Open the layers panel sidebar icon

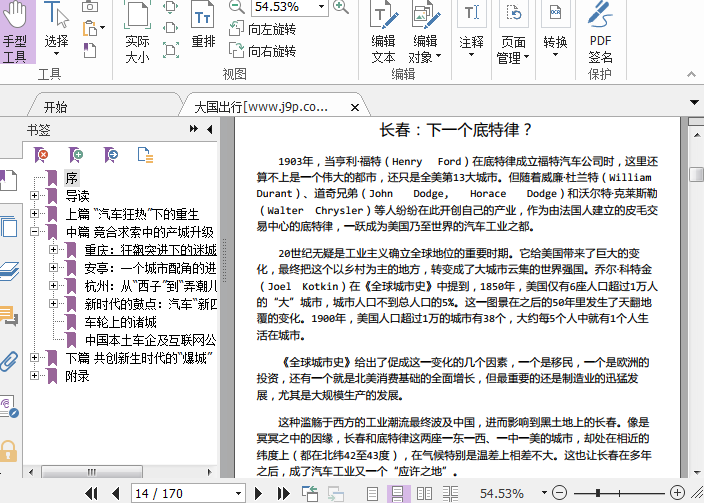(9, 272)
